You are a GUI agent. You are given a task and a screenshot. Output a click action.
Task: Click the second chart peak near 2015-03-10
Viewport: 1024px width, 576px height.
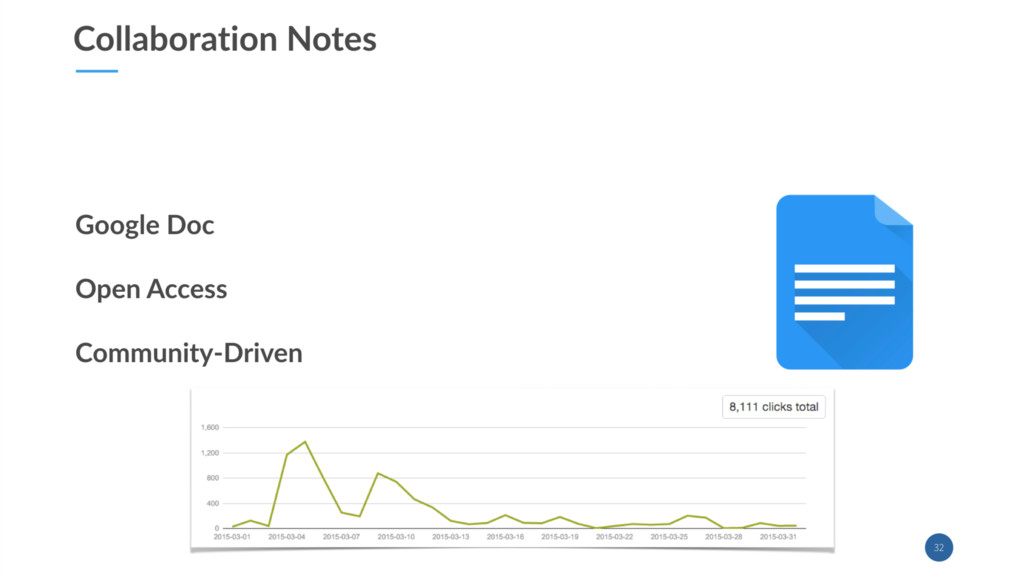(378, 473)
